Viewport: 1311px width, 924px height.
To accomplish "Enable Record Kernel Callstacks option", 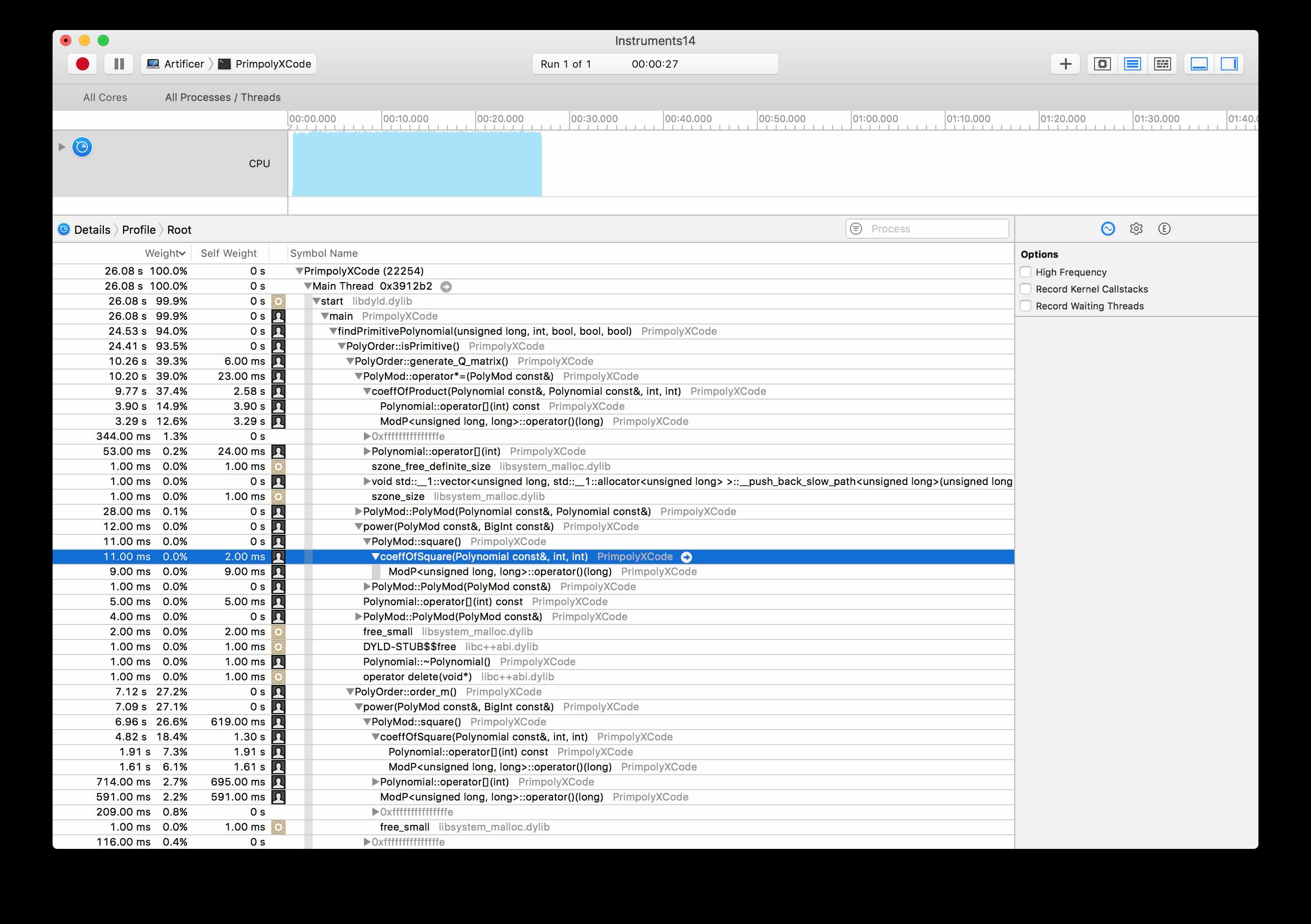I will 1026,289.
